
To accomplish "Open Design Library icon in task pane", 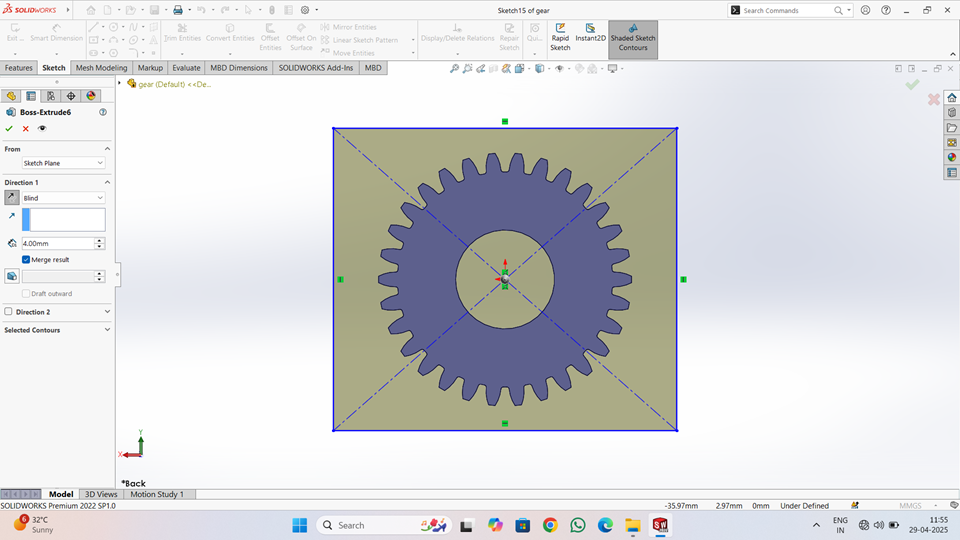I will pyautogui.click(x=951, y=113).
